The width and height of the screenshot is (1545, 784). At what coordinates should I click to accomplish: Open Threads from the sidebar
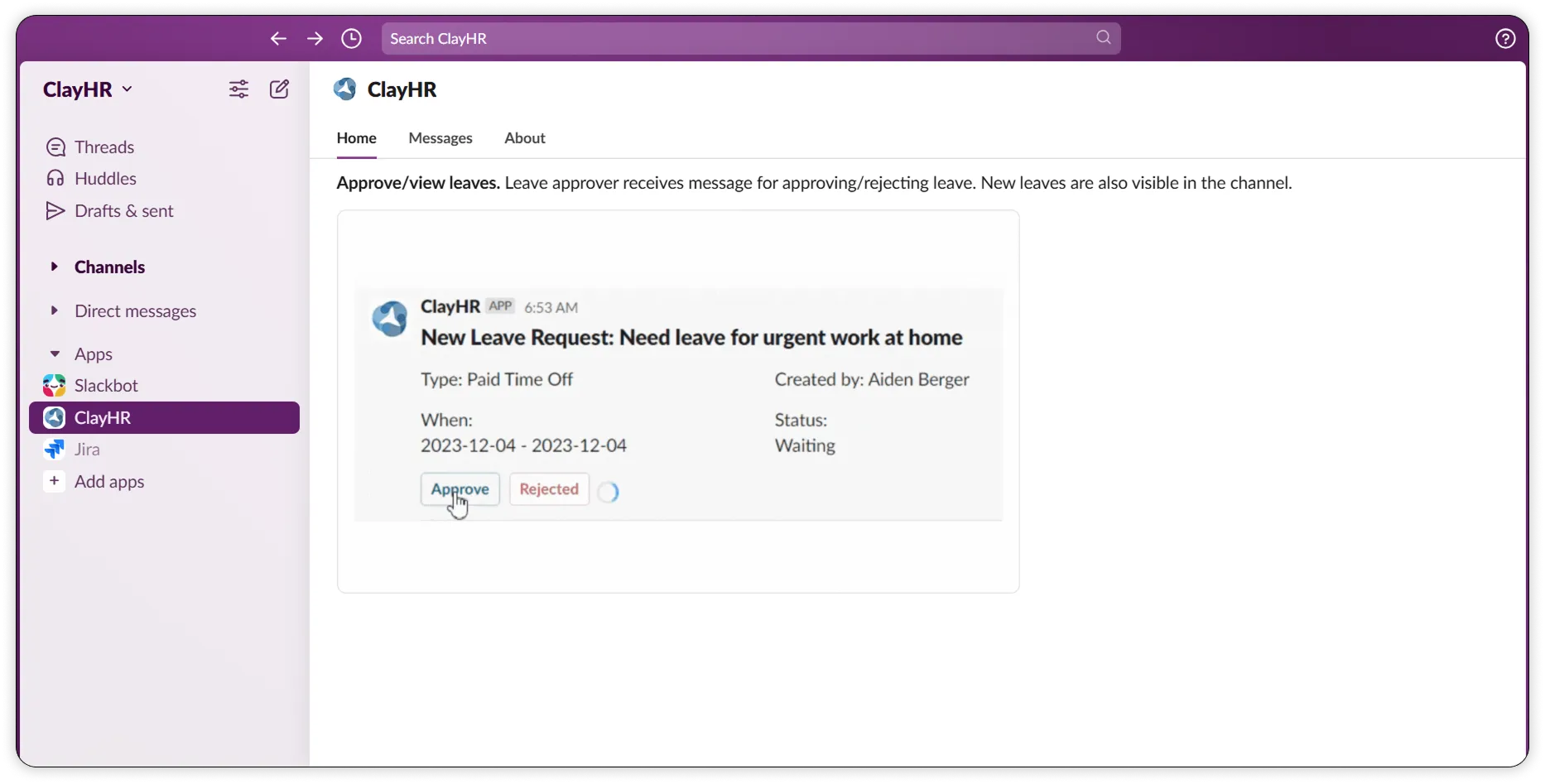[x=103, y=147]
